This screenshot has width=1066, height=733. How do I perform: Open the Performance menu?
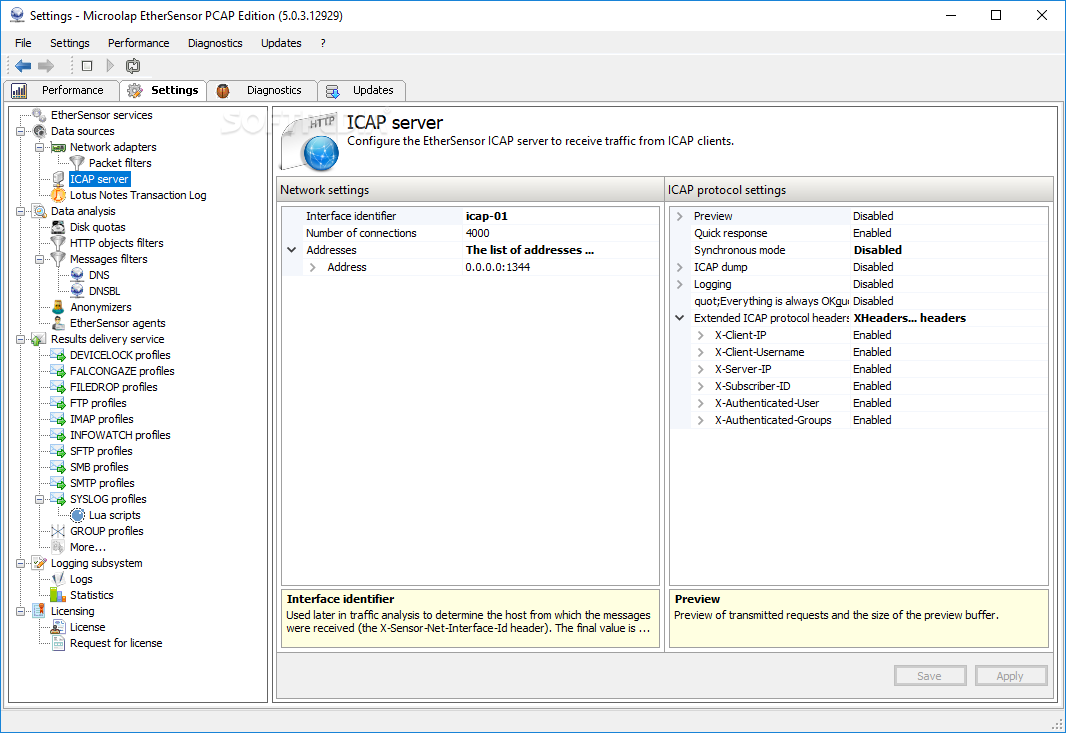click(138, 43)
